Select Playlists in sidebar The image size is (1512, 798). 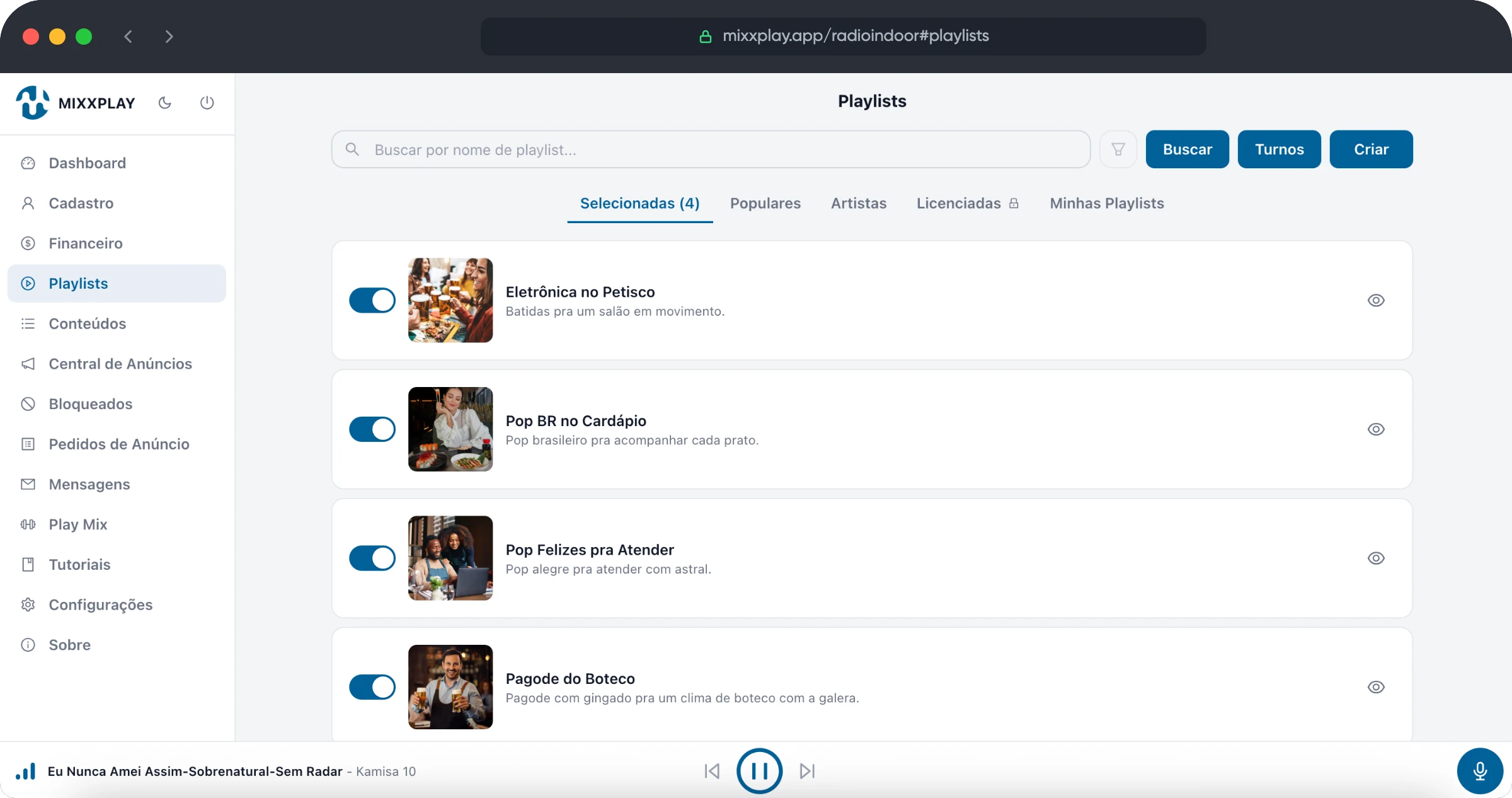[117, 284]
